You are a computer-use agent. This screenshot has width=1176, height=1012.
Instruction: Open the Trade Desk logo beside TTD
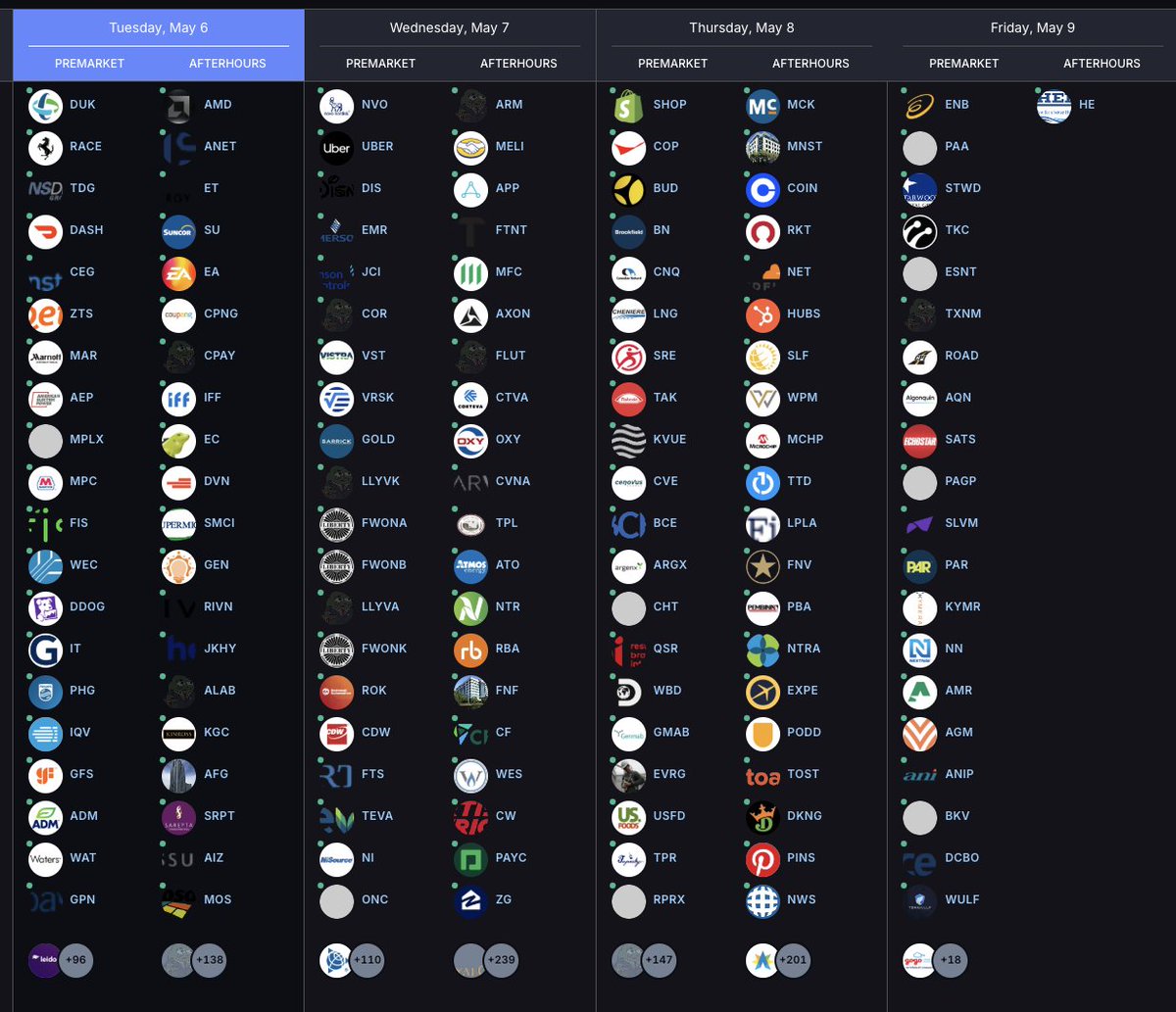[762, 482]
